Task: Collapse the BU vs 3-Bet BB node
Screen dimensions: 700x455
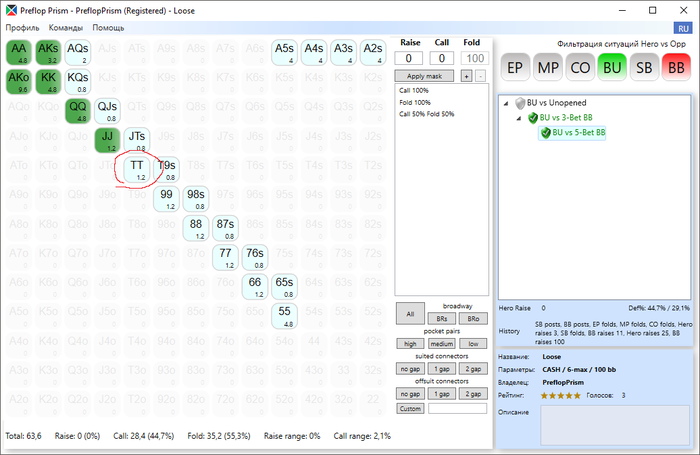Action: pyautogui.click(x=519, y=118)
